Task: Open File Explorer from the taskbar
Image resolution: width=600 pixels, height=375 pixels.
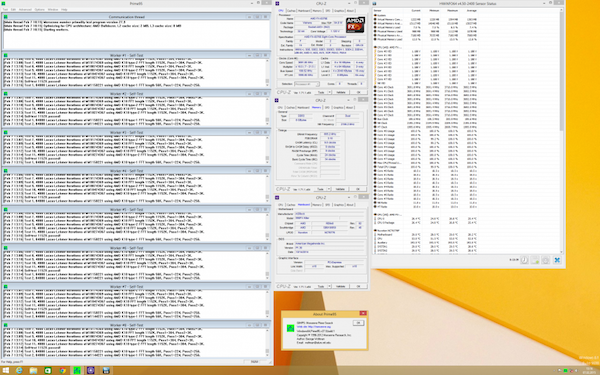Action: pos(33,370)
